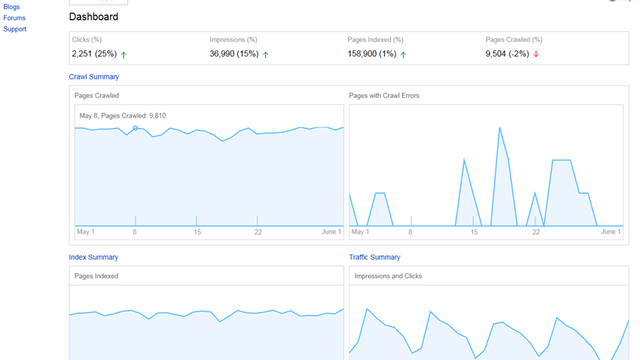Image resolution: width=640 pixels, height=360 pixels.
Task: Click the first peak in Impressions and Clicks chart
Action: coord(368,309)
